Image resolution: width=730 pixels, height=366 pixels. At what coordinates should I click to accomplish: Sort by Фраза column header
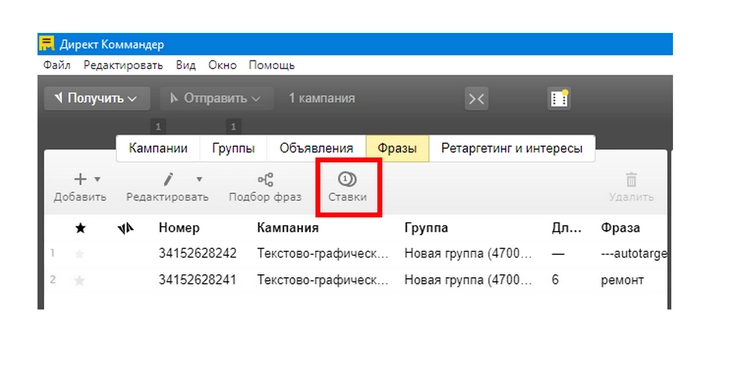tap(620, 228)
